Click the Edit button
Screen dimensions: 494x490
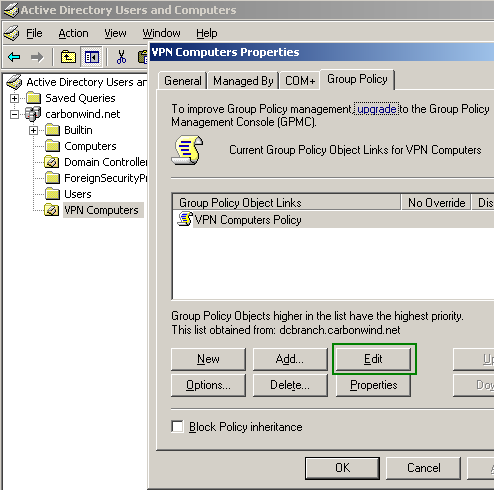(373, 359)
